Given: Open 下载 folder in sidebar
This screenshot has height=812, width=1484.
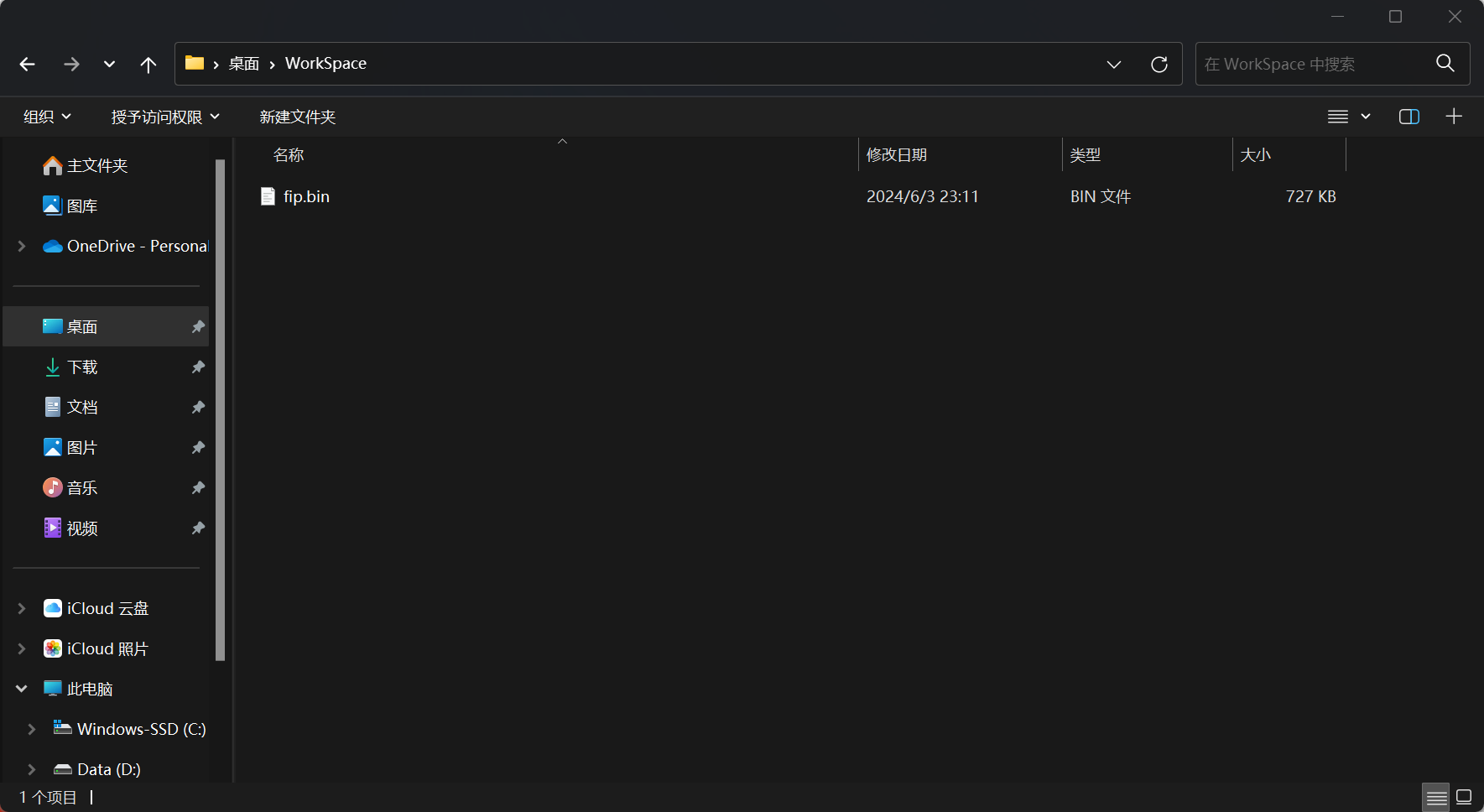Looking at the screenshot, I should point(82,367).
